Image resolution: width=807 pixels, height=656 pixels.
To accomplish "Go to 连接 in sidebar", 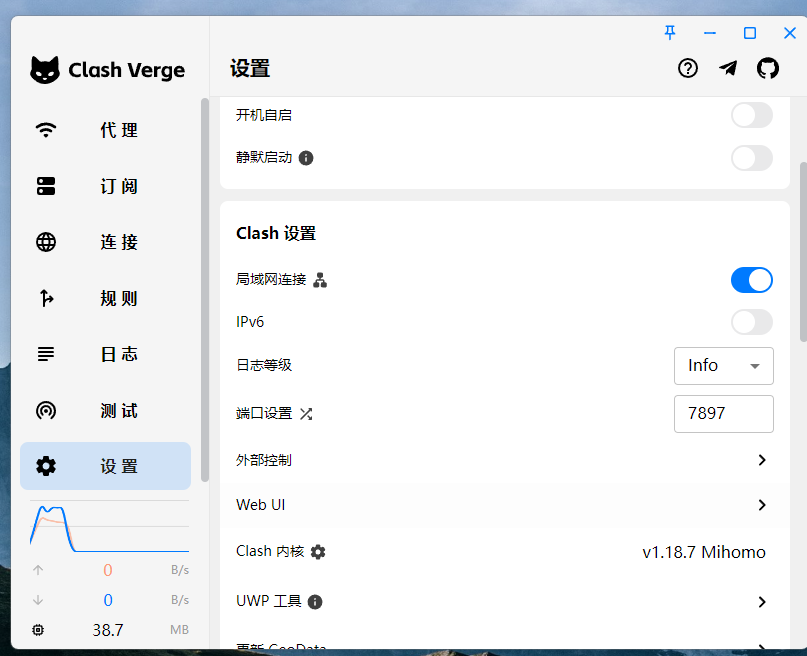I will [x=106, y=242].
